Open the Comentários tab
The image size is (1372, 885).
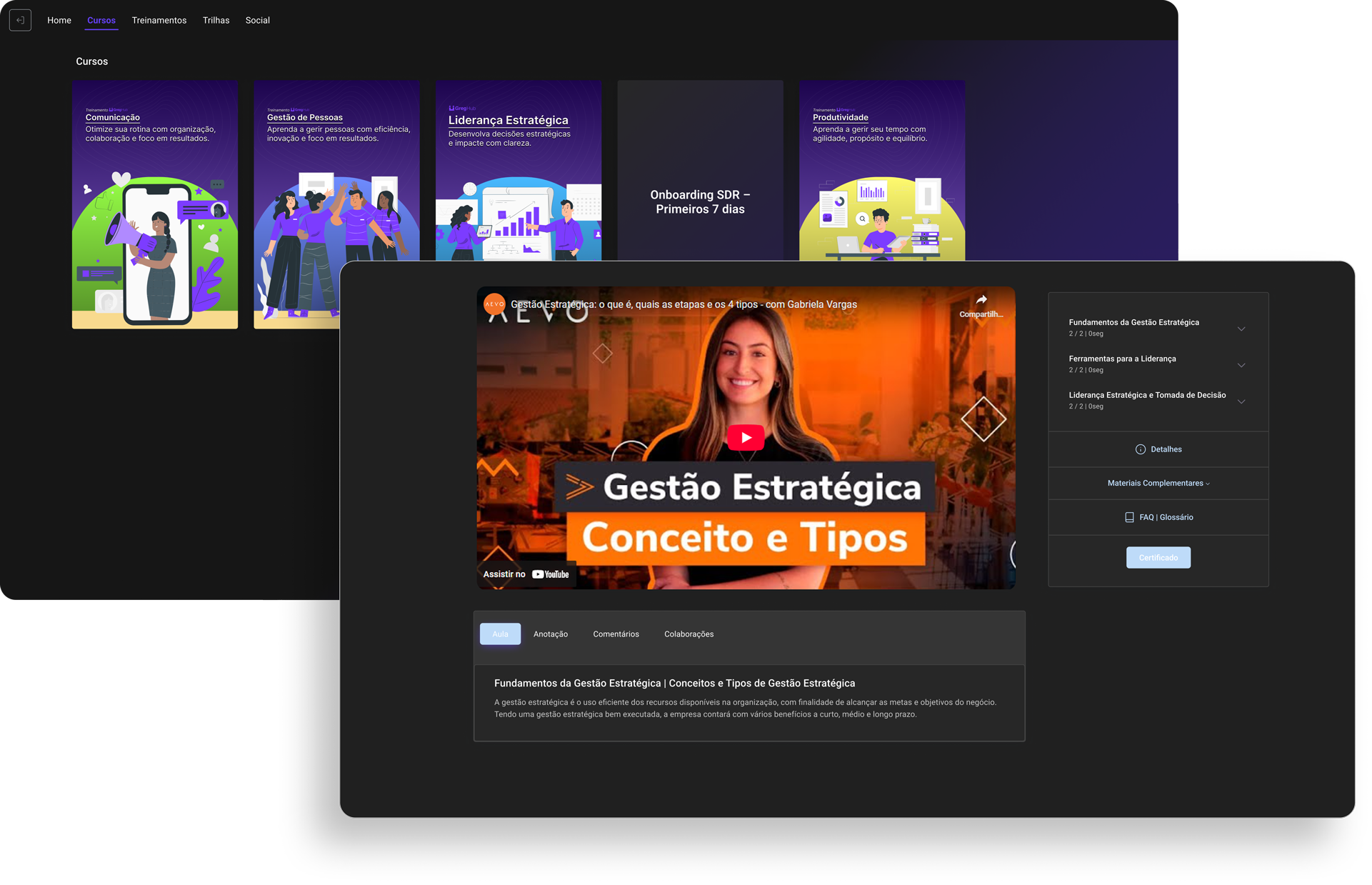[x=616, y=634]
